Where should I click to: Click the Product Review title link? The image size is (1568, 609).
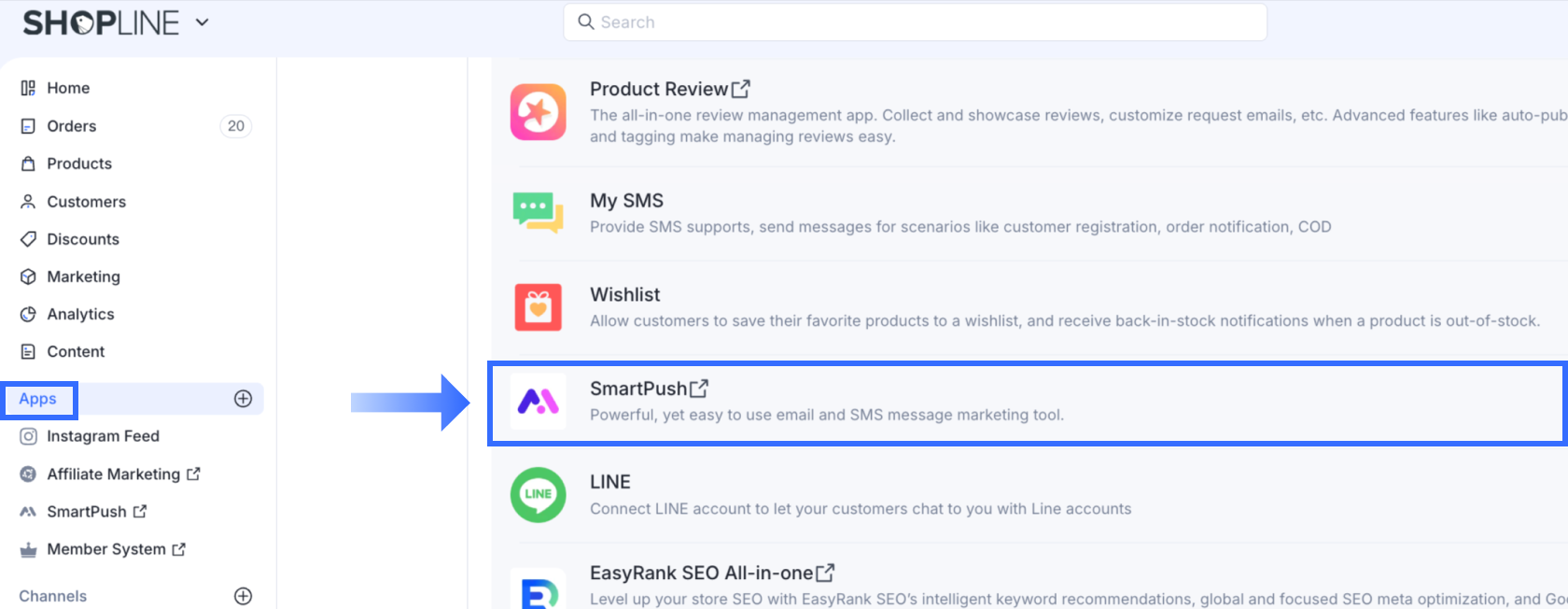[x=659, y=89]
